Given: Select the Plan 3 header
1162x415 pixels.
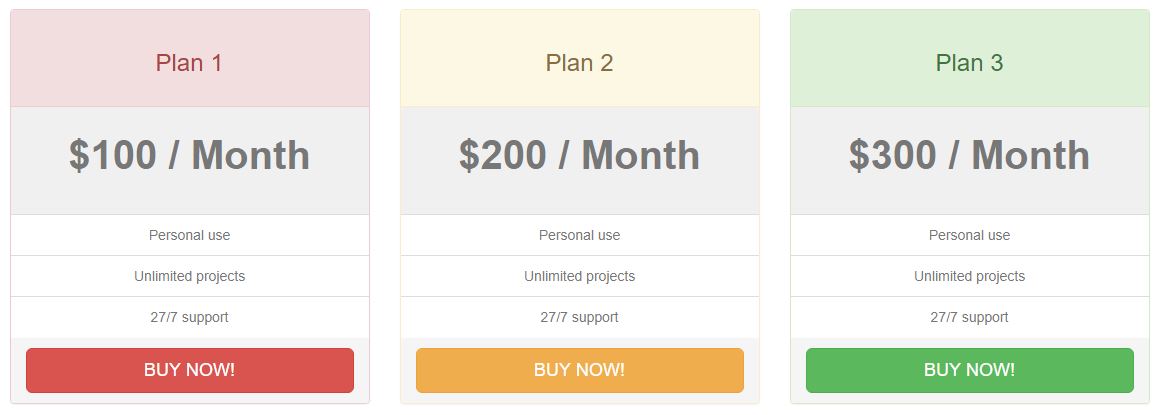Looking at the screenshot, I should coord(969,59).
